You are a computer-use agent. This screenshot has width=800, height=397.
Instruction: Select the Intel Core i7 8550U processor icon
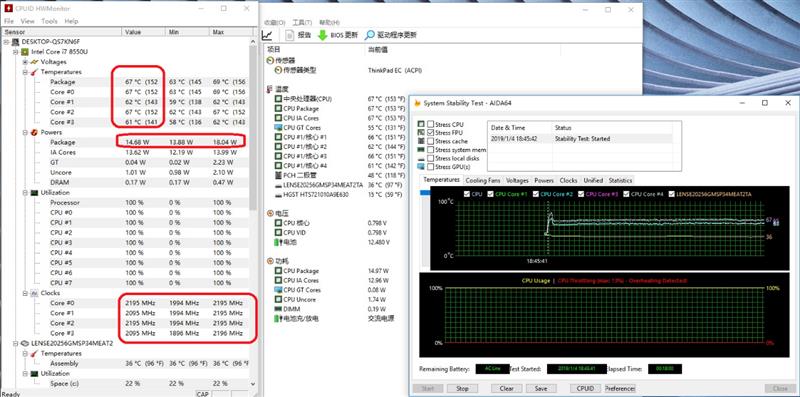coord(25,52)
